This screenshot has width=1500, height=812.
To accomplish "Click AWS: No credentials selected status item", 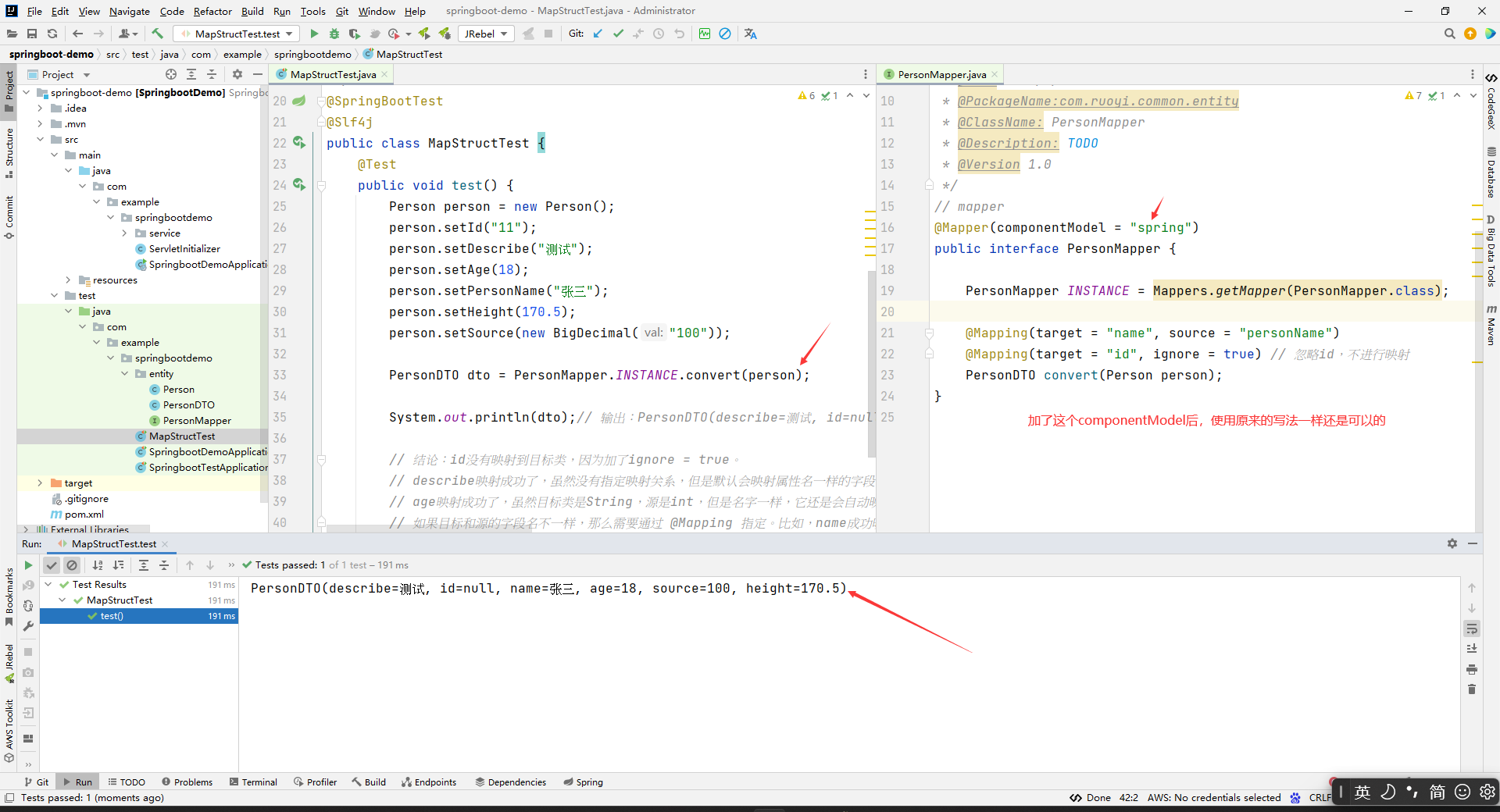I will tap(1214, 797).
